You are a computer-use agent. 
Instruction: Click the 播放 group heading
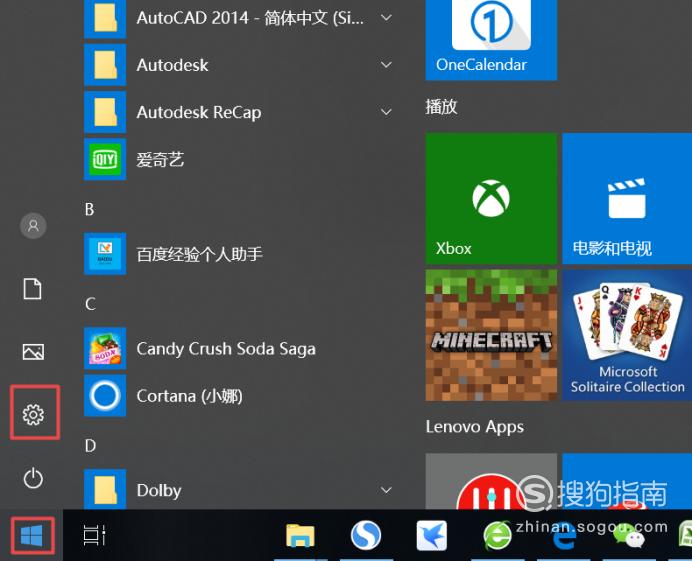441,106
